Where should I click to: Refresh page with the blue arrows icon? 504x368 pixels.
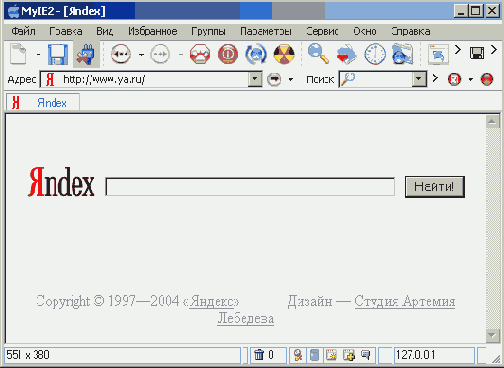click(x=256, y=54)
